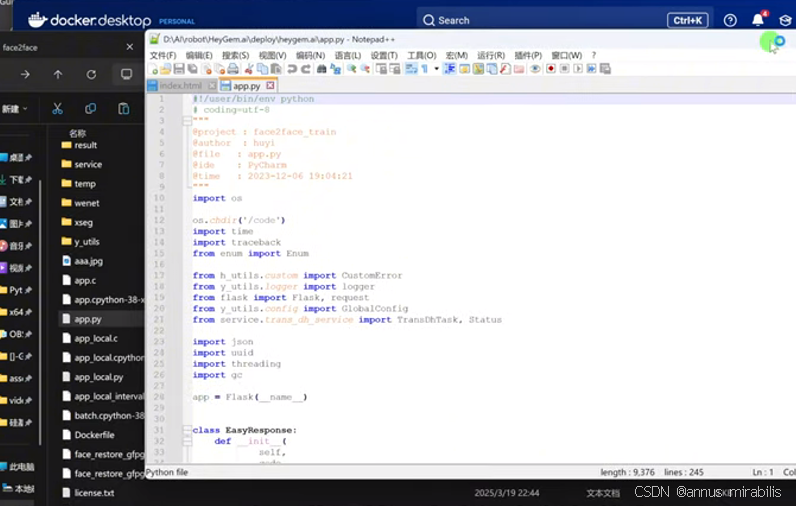Close the app.py tab with red X

270,86
